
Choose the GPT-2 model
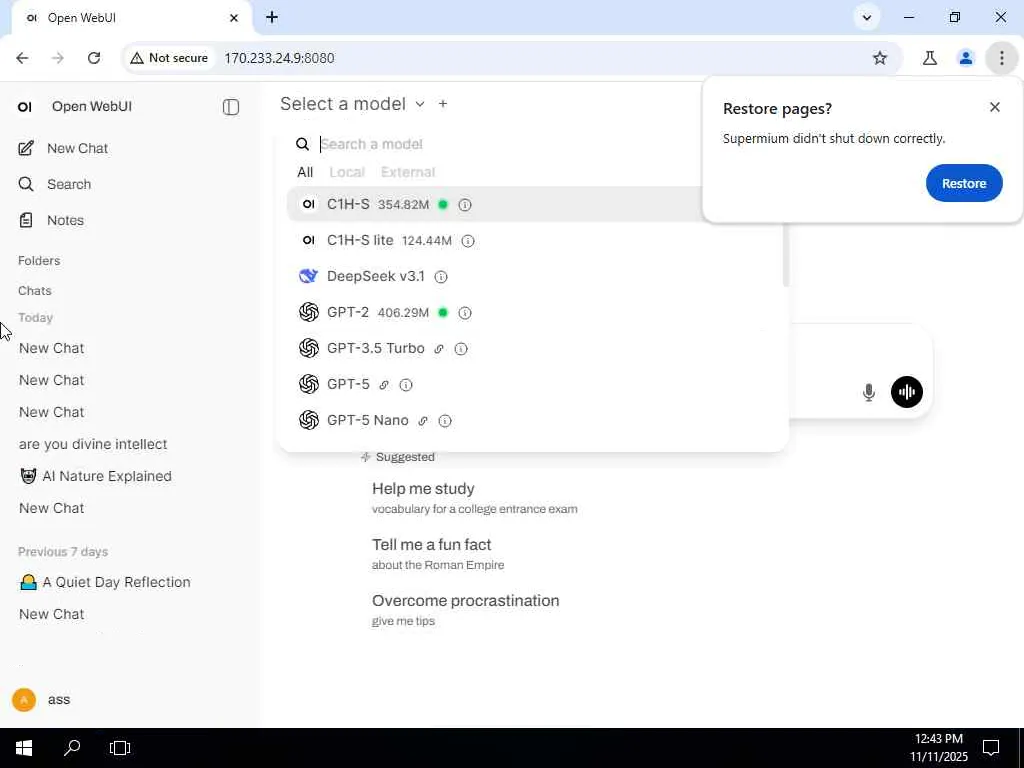[x=534, y=312]
